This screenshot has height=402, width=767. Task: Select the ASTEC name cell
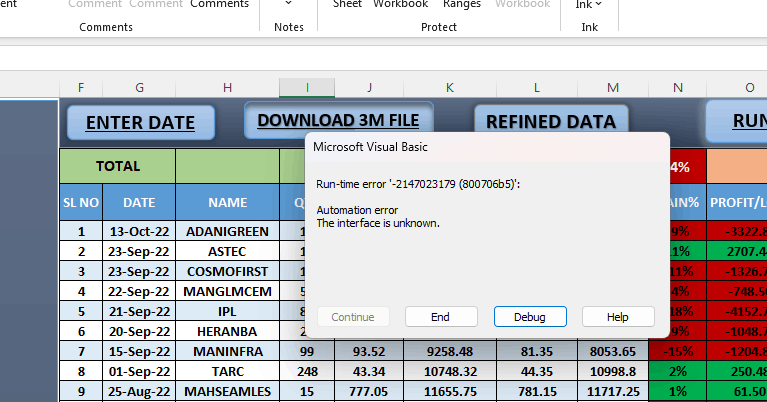coord(227,251)
